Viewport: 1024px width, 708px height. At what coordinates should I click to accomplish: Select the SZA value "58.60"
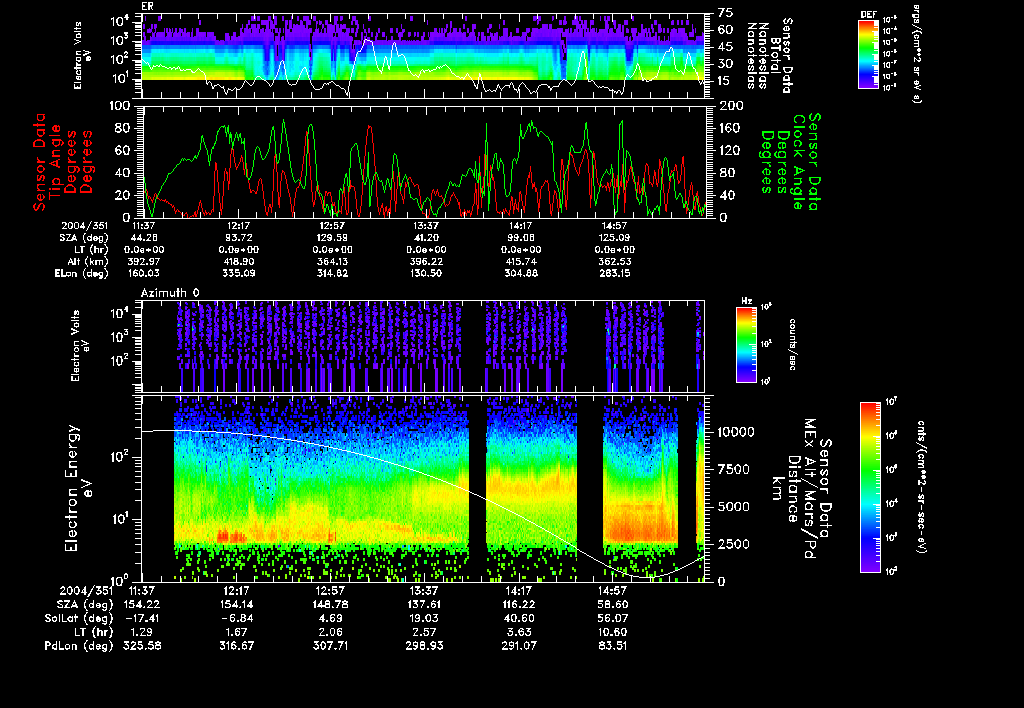pos(612,605)
